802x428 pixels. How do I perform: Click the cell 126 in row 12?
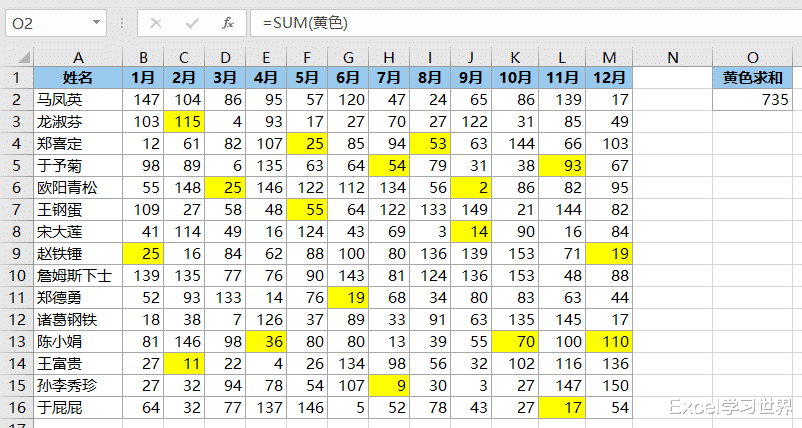[266, 320]
